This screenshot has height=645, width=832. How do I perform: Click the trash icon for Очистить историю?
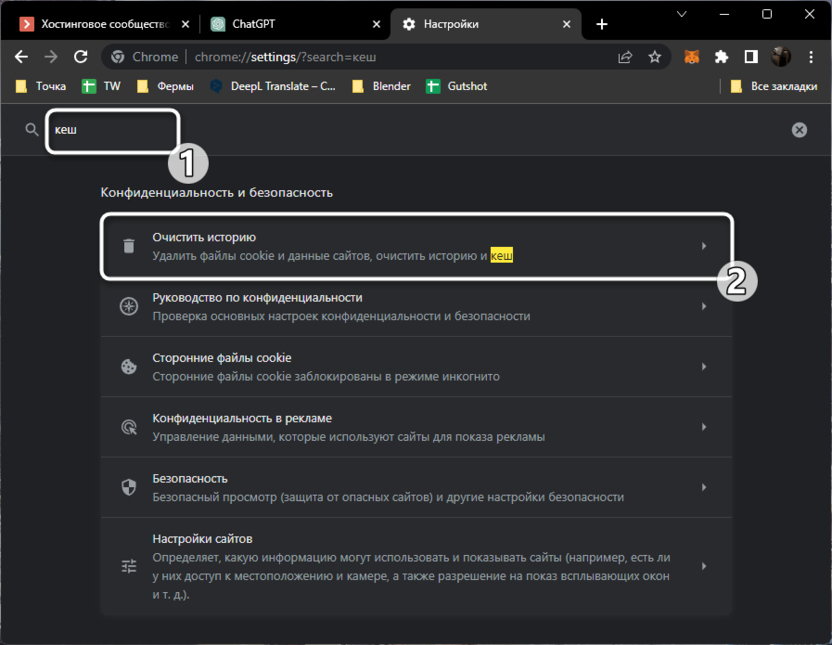[129, 246]
